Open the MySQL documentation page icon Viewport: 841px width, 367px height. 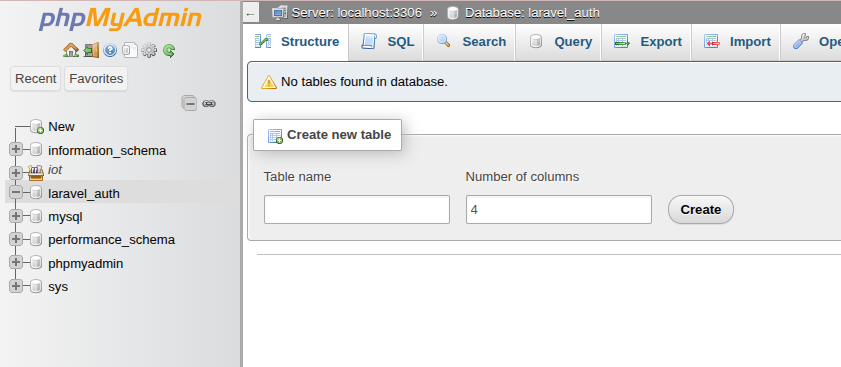[129, 50]
